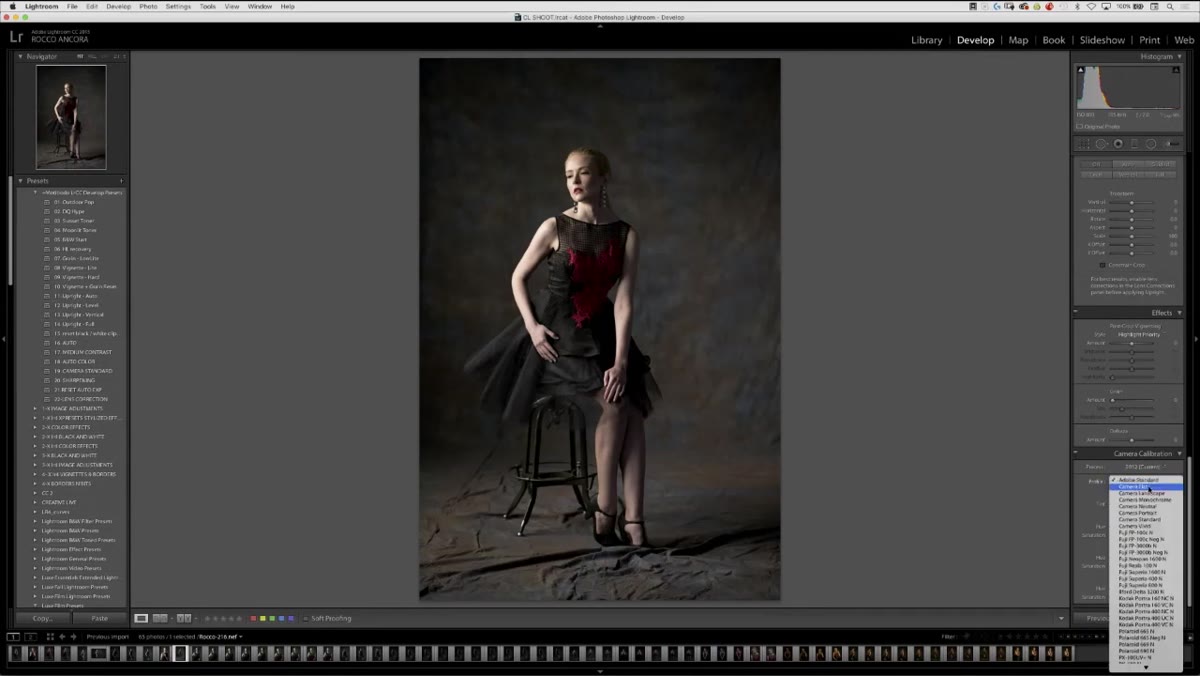1200x676 pixels.
Task: Select the Spot Removal tool icon
Action: pyautogui.click(x=1101, y=144)
